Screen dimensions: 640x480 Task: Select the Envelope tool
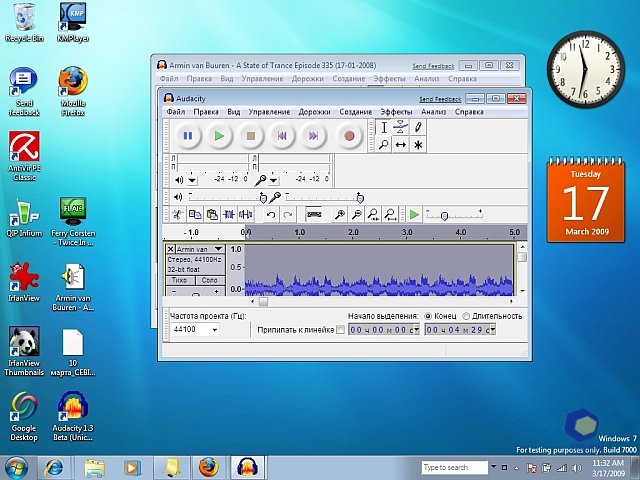pos(401,127)
